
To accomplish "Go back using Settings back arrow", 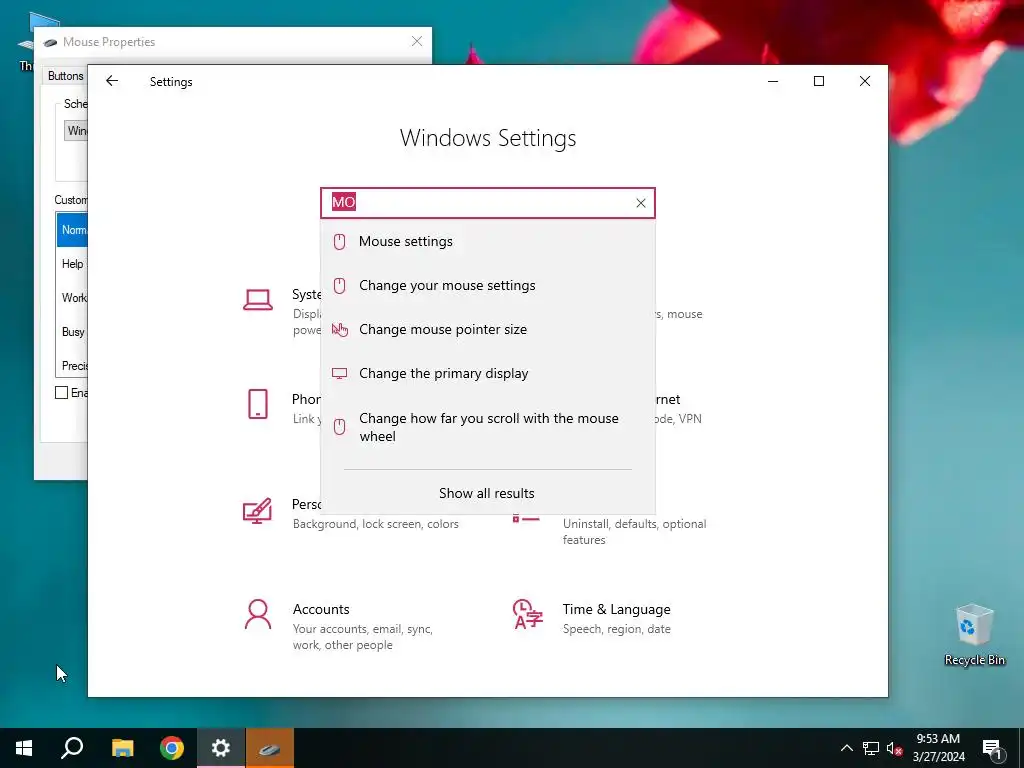I will (112, 81).
